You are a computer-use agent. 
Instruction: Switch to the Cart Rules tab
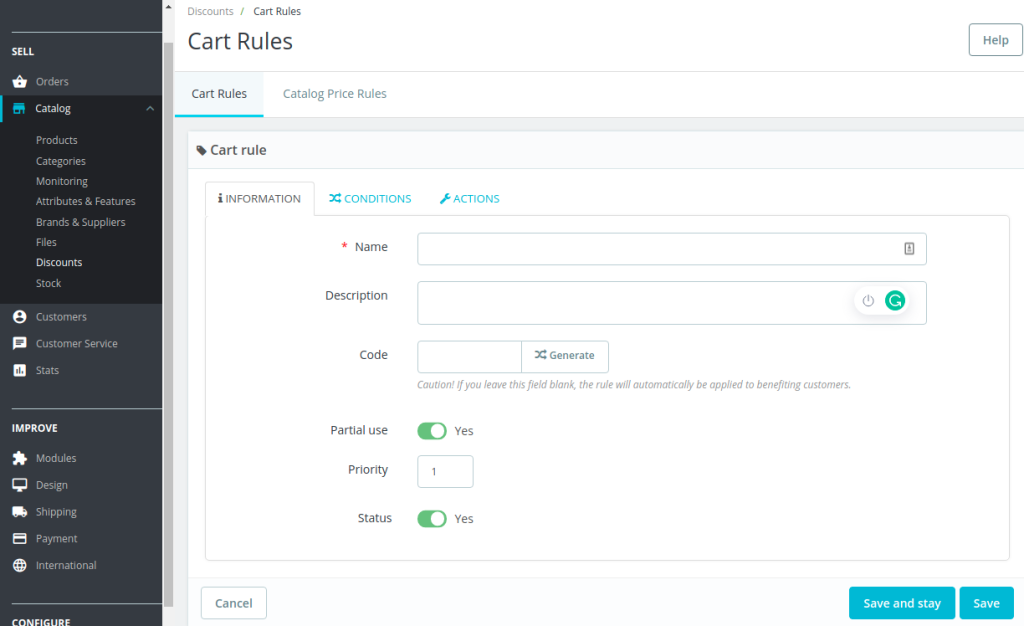219,94
